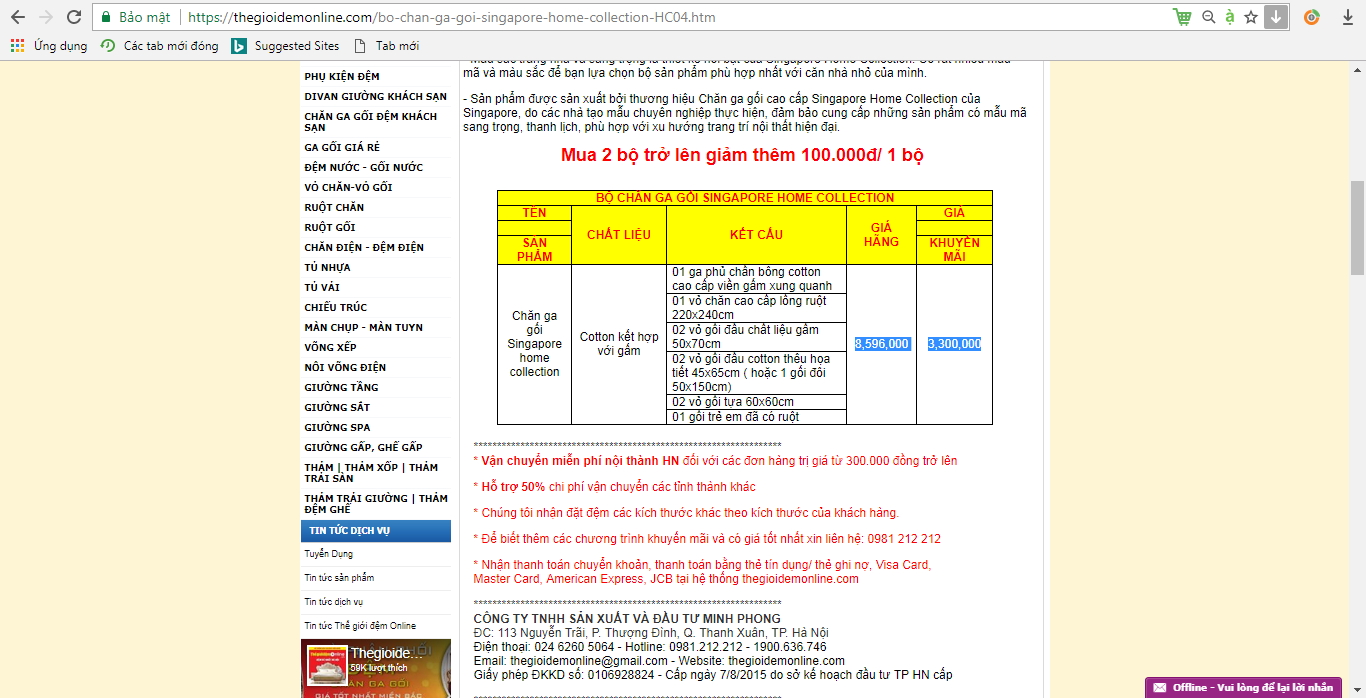Click the forward navigation arrow
1366x698 pixels.
46,17
